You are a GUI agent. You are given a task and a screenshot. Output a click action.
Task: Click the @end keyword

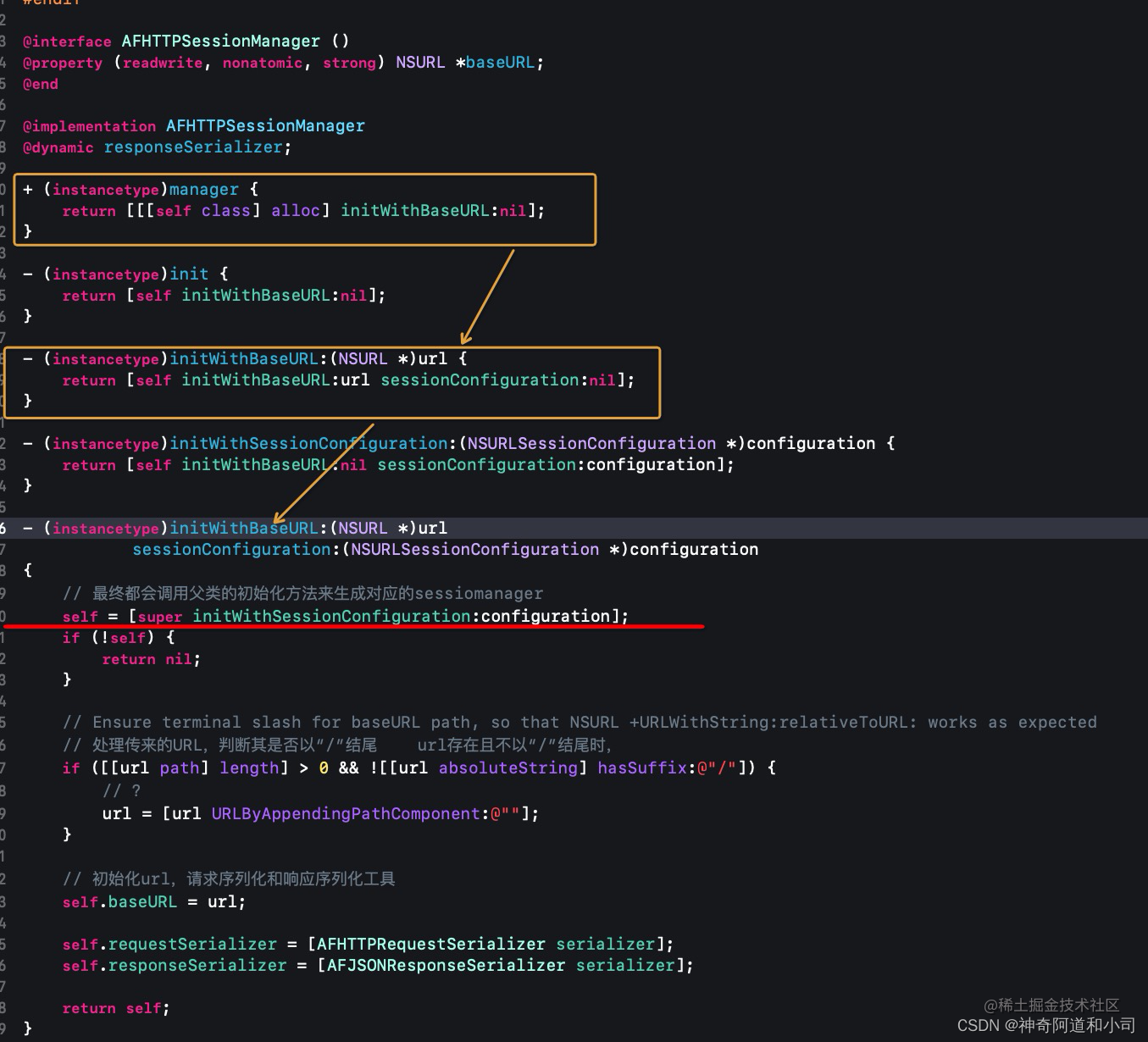point(41,84)
